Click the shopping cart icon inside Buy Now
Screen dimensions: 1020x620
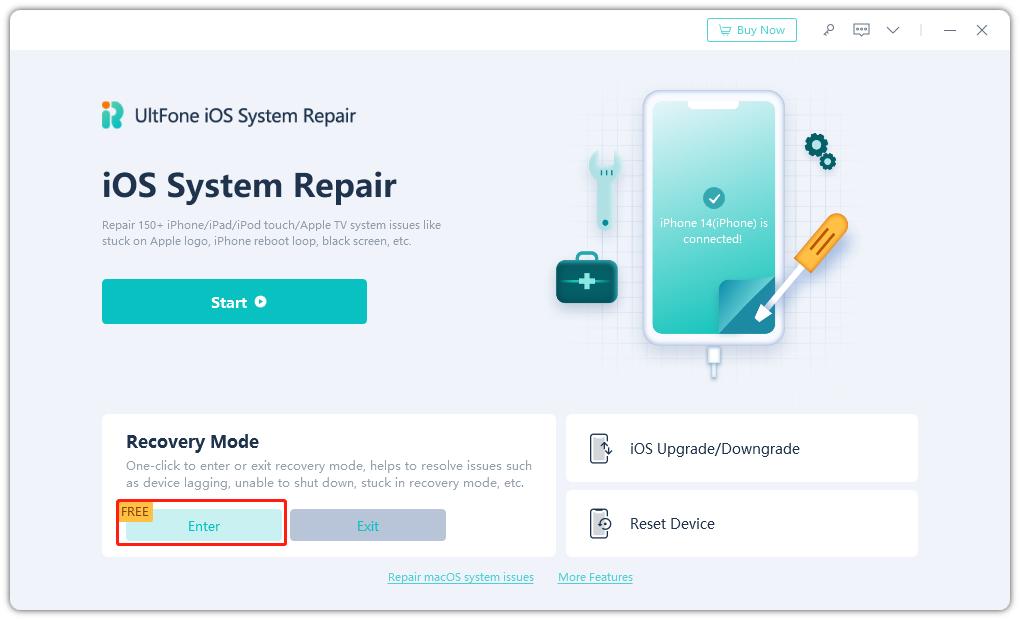(727, 30)
